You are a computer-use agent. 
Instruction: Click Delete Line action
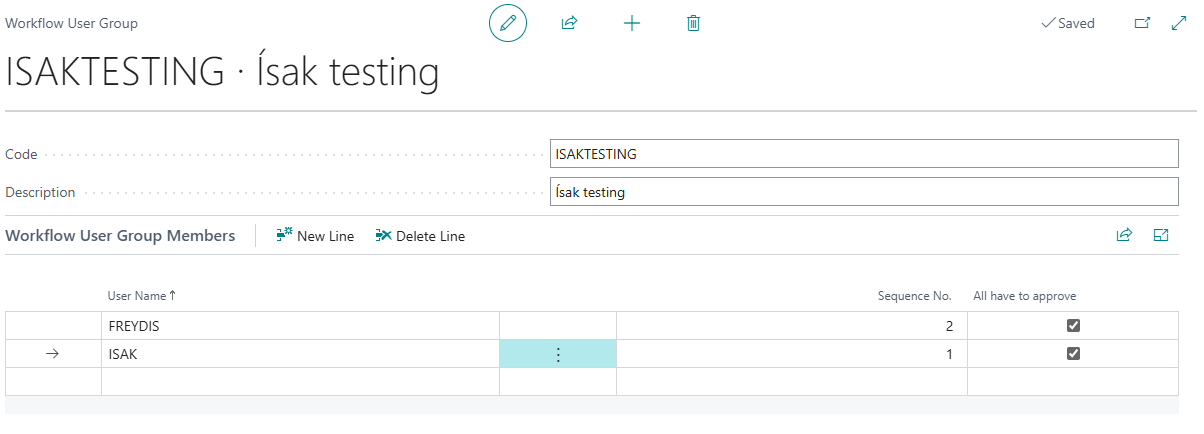420,236
